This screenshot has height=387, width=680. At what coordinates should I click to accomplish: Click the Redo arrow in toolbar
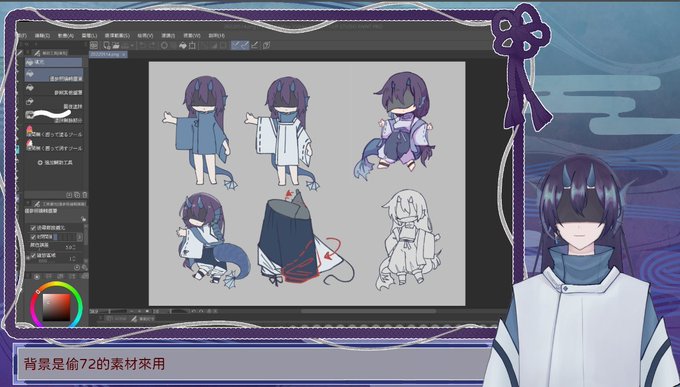coord(152,46)
